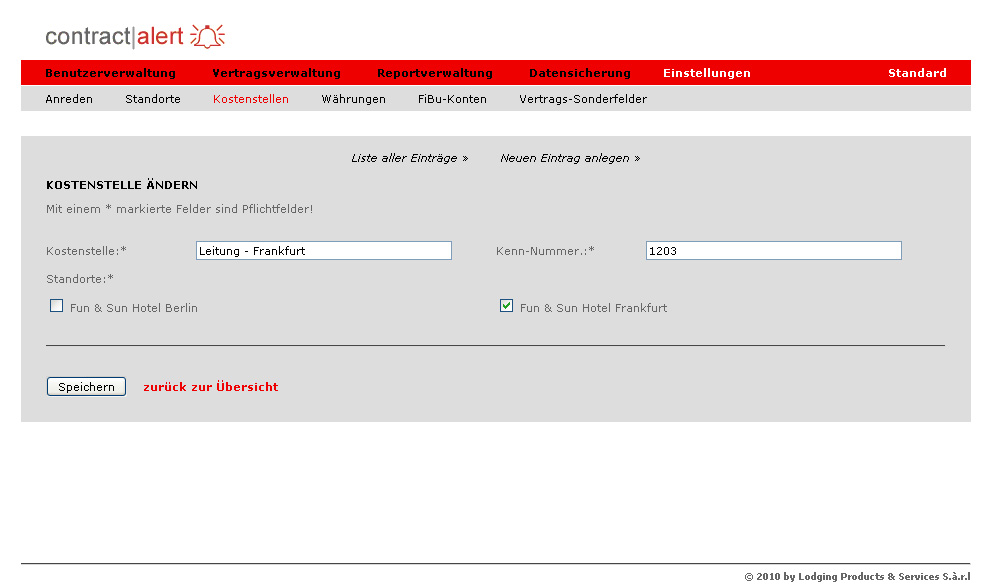Viewport: 995px width, 587px height.
Task: Uncheck the Fun & Sun Hotel Frankfurt checkbox
Action: [x=507, y=306]
